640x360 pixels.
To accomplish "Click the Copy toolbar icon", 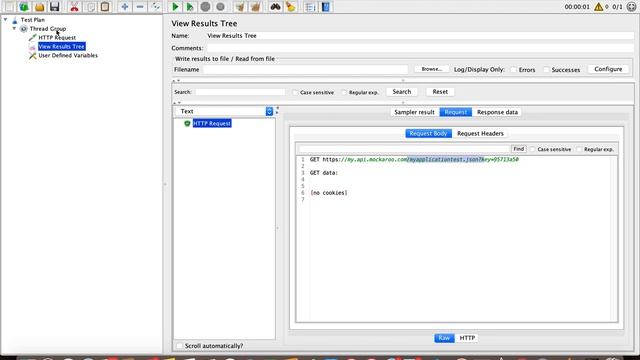I will tap(90, 7).
